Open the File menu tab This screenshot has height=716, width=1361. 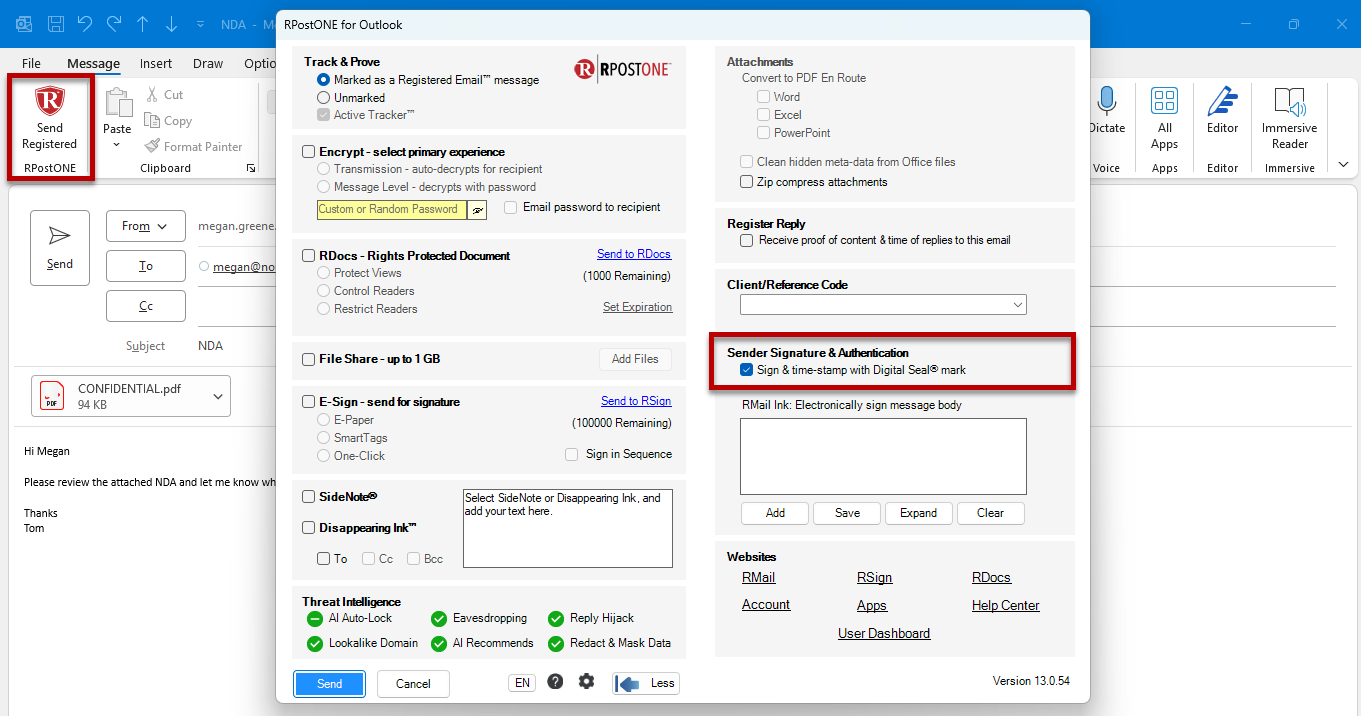(31, 63)
